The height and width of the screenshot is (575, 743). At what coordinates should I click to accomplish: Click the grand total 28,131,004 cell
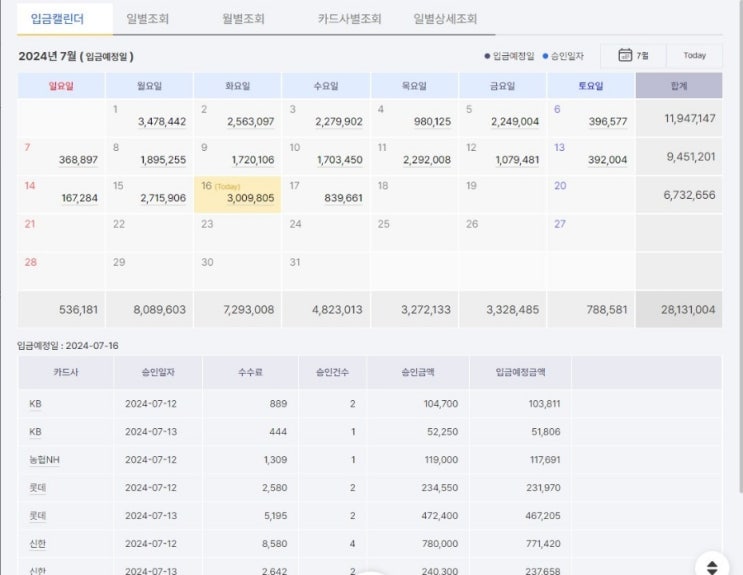[688, 310]
